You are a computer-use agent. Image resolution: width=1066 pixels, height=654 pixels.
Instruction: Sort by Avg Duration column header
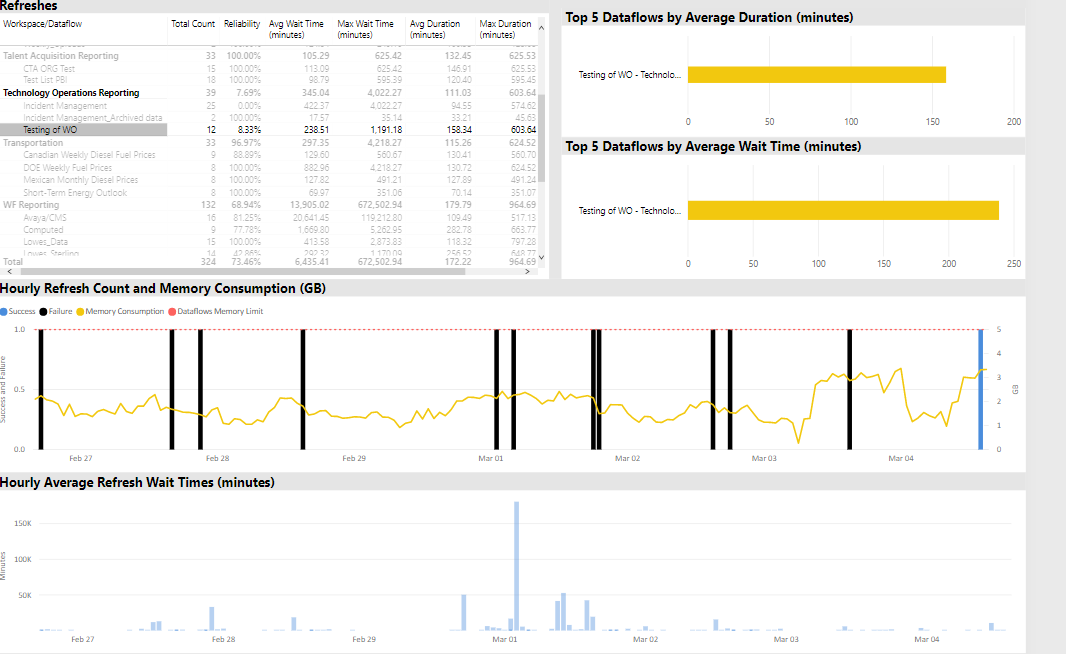point(435,29)
